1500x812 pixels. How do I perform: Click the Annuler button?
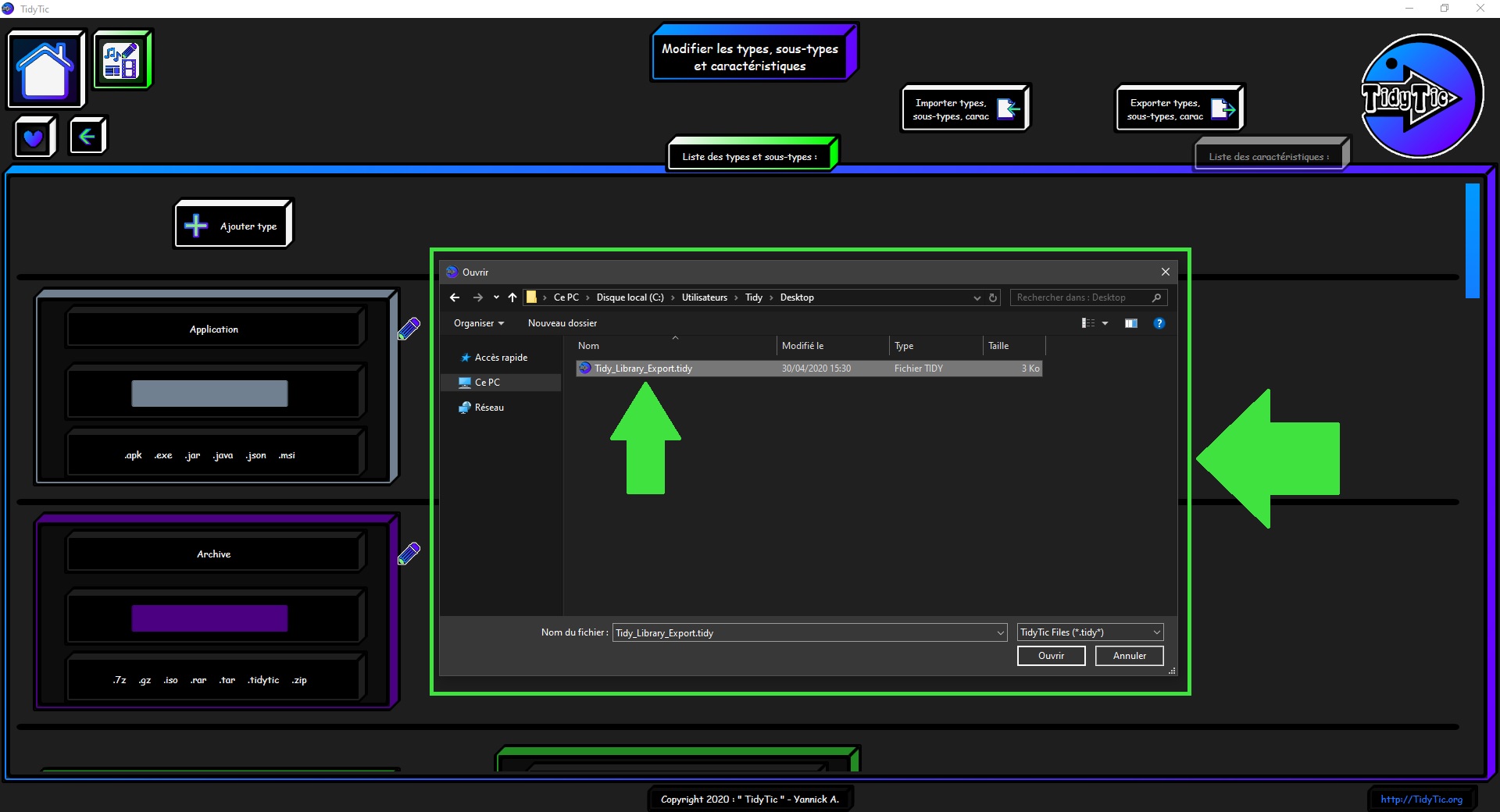(1129, 656)
